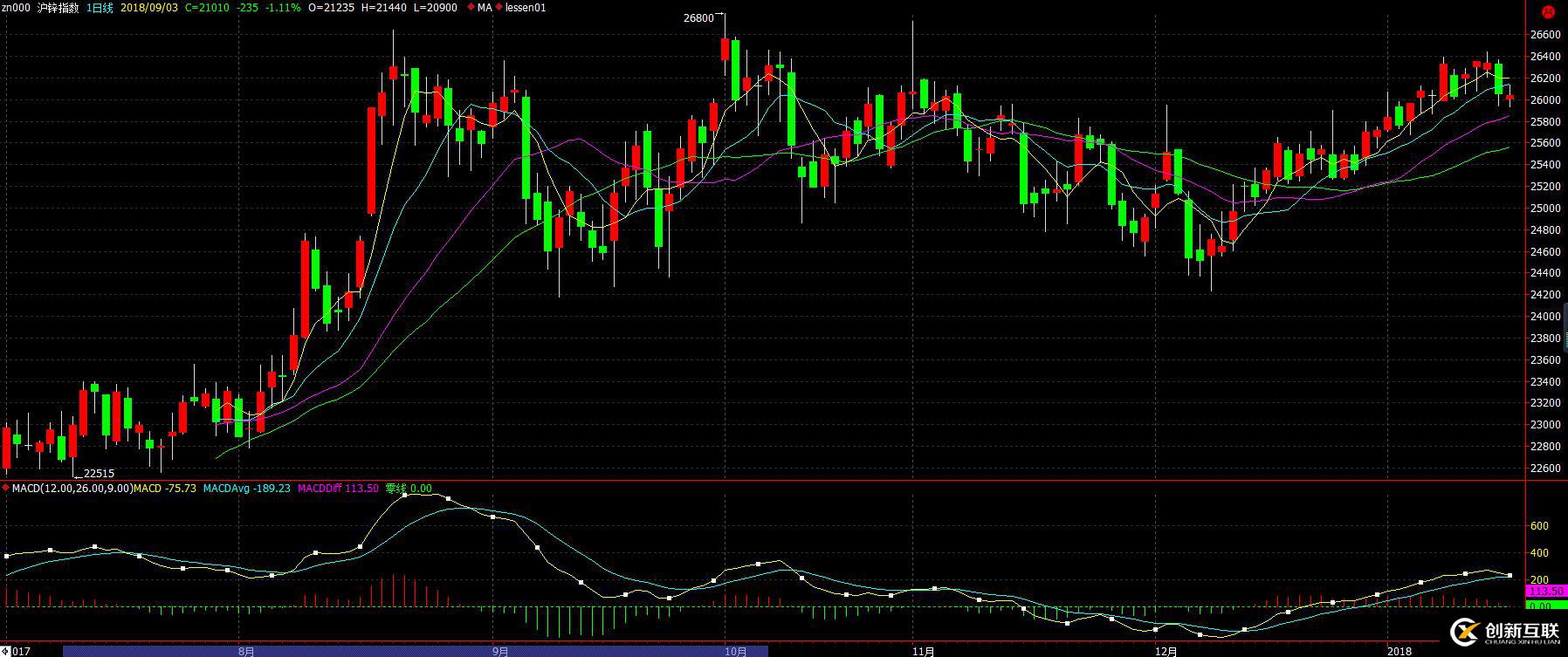The image size is (1568, 657).
Task: Click the percent change -1.11%
Action: [x=283, y=8]
